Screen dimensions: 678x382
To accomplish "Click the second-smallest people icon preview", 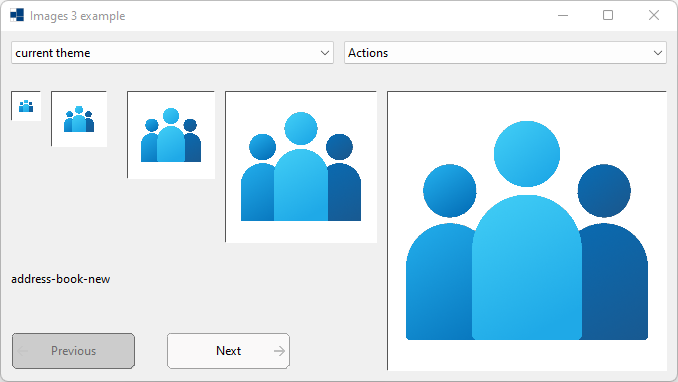I will (x=79, y=119).
